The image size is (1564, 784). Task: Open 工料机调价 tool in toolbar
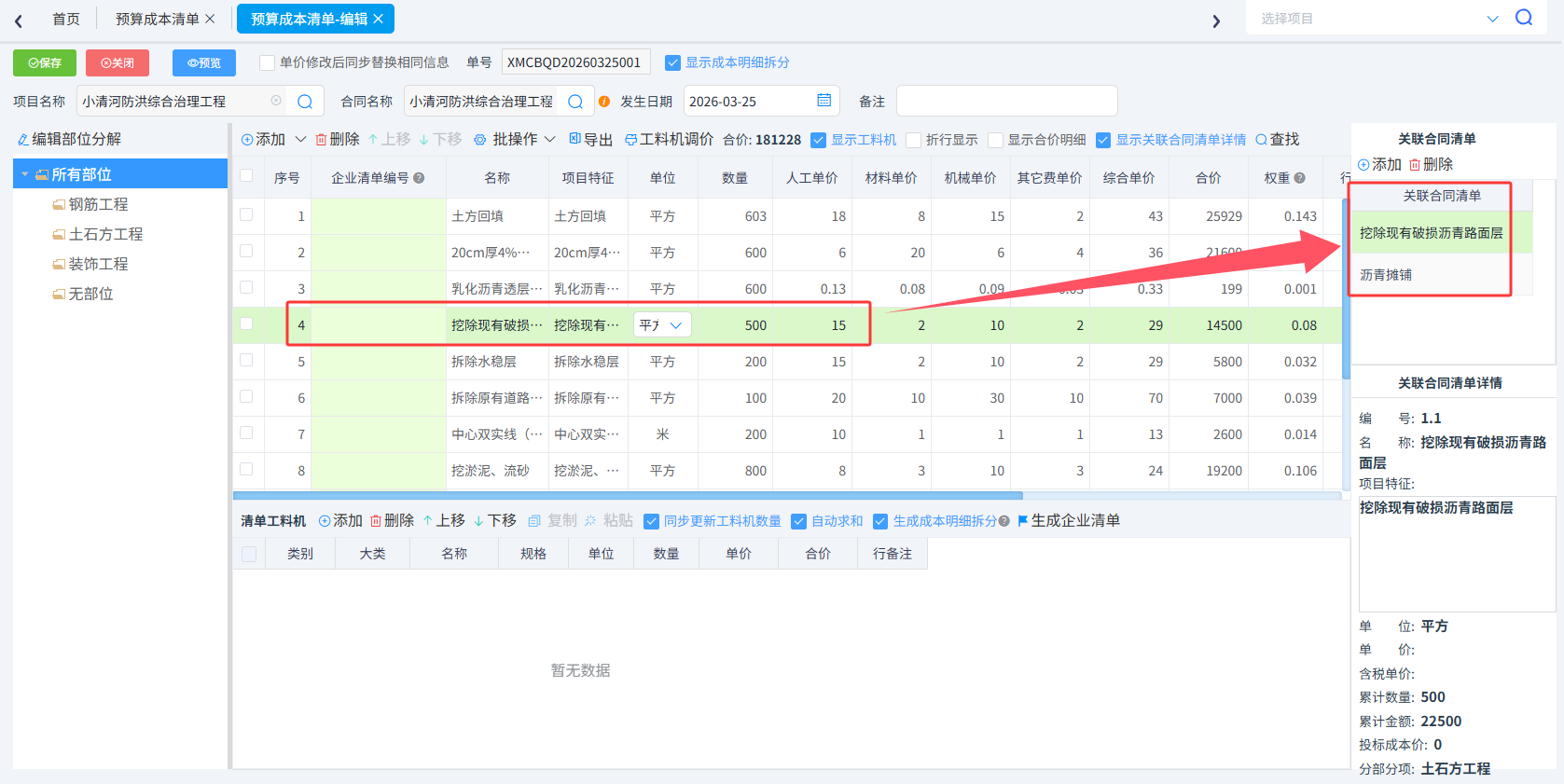669,139
